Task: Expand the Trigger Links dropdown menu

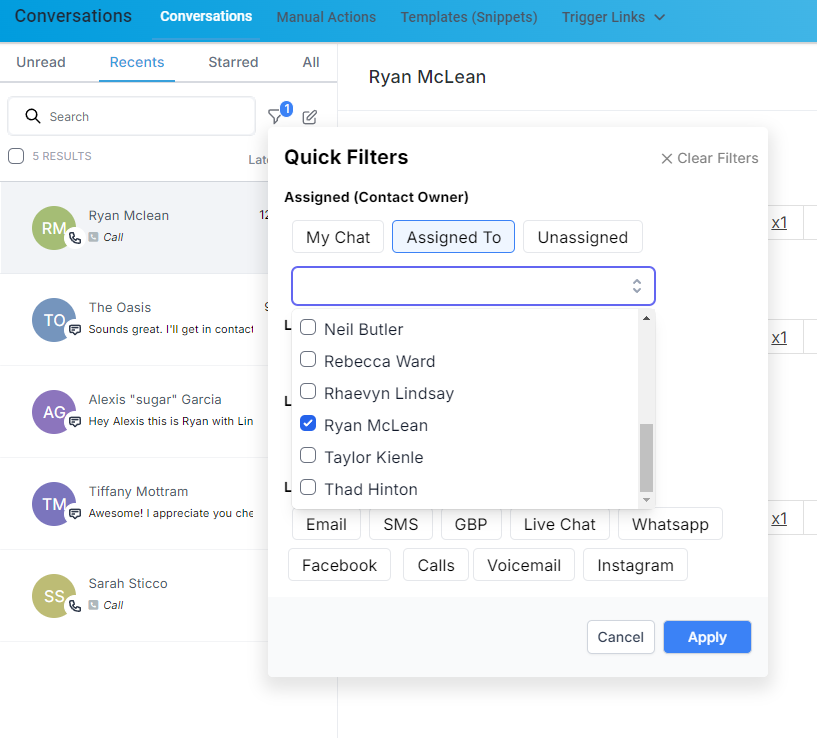Action: click(x=613, y=17)
